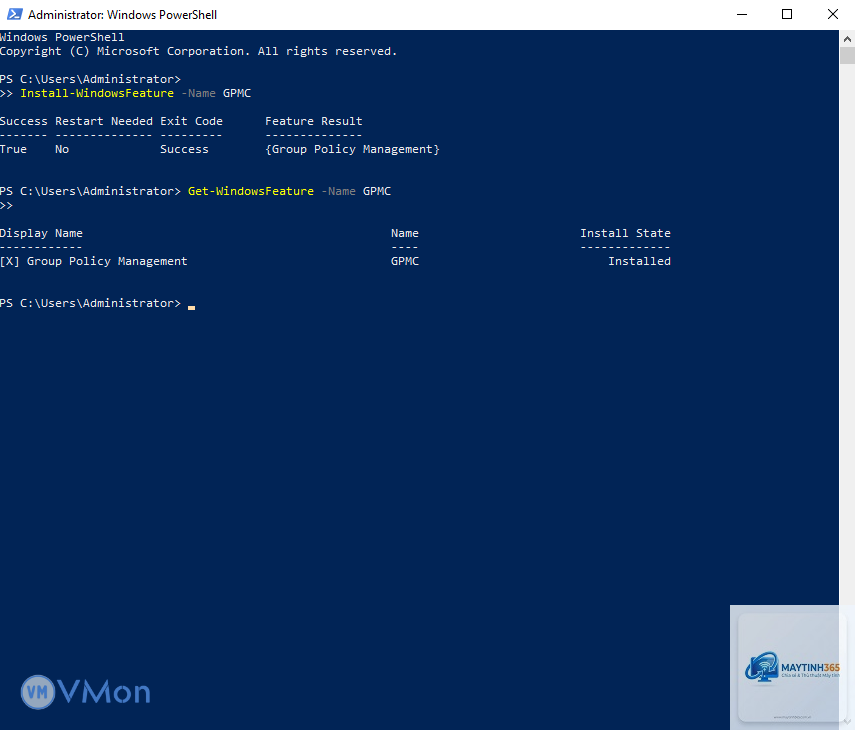Click the 'Exit Code' column header
Viewport: 855px width, 730px height.
tap(191, 121)
